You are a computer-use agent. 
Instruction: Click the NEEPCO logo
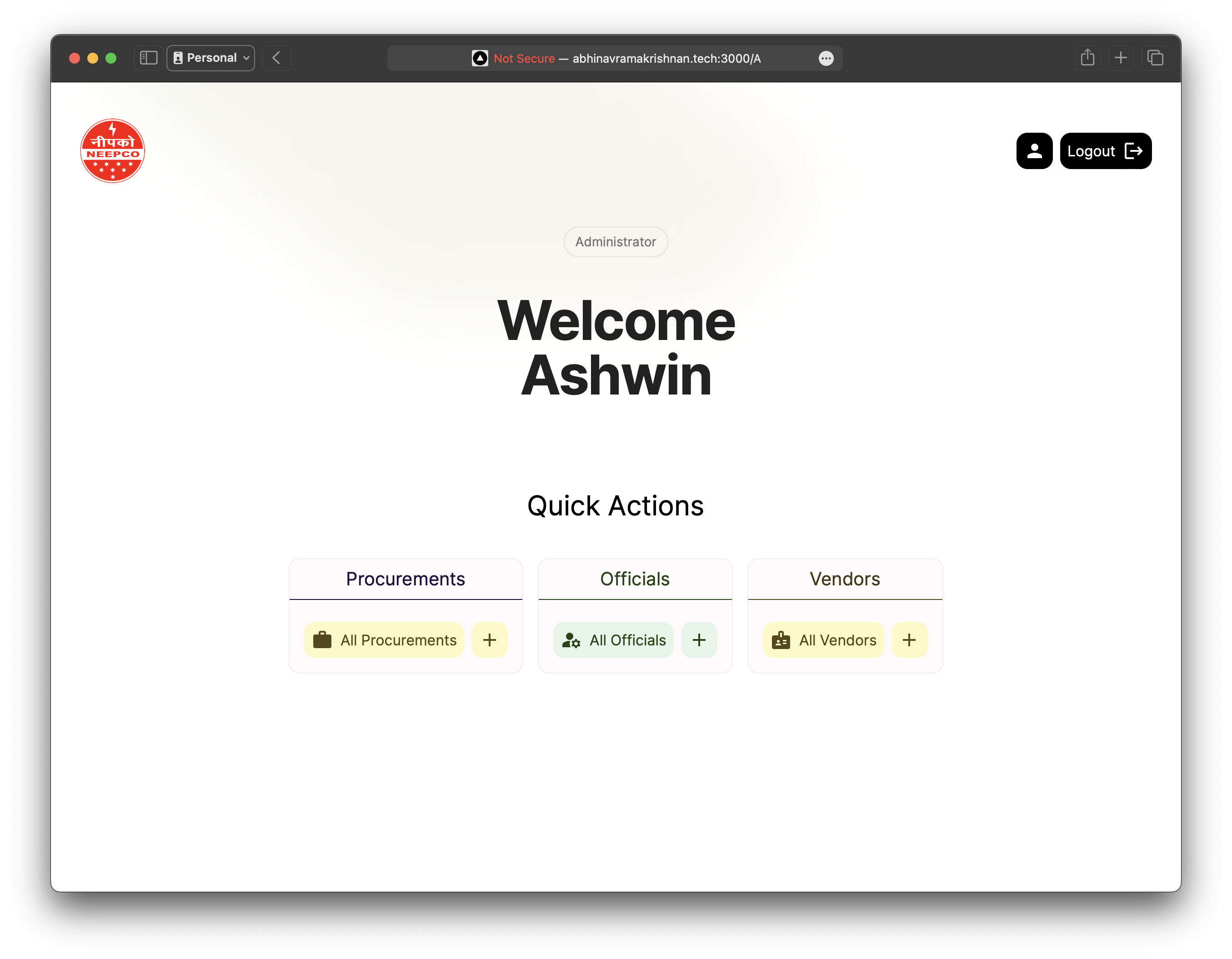112,150
